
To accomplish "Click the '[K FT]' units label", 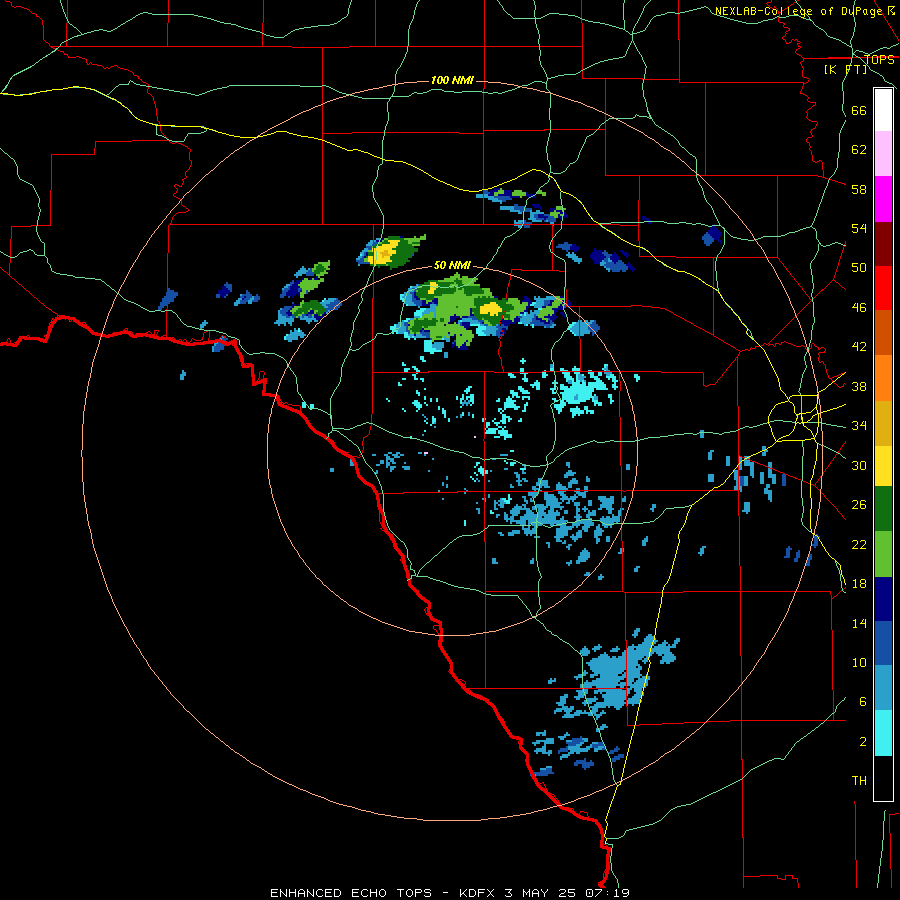I will [846, 69].
